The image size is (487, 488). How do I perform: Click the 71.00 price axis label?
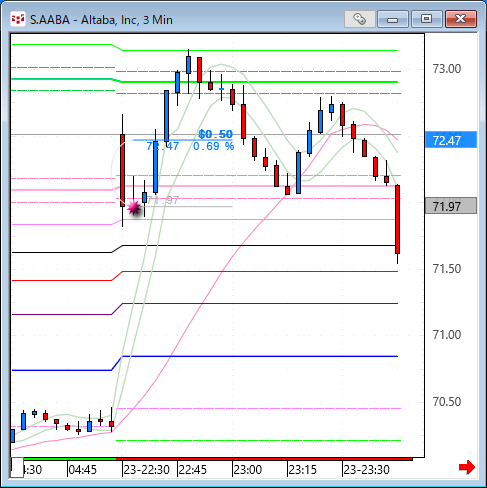(x=447, y=335)
